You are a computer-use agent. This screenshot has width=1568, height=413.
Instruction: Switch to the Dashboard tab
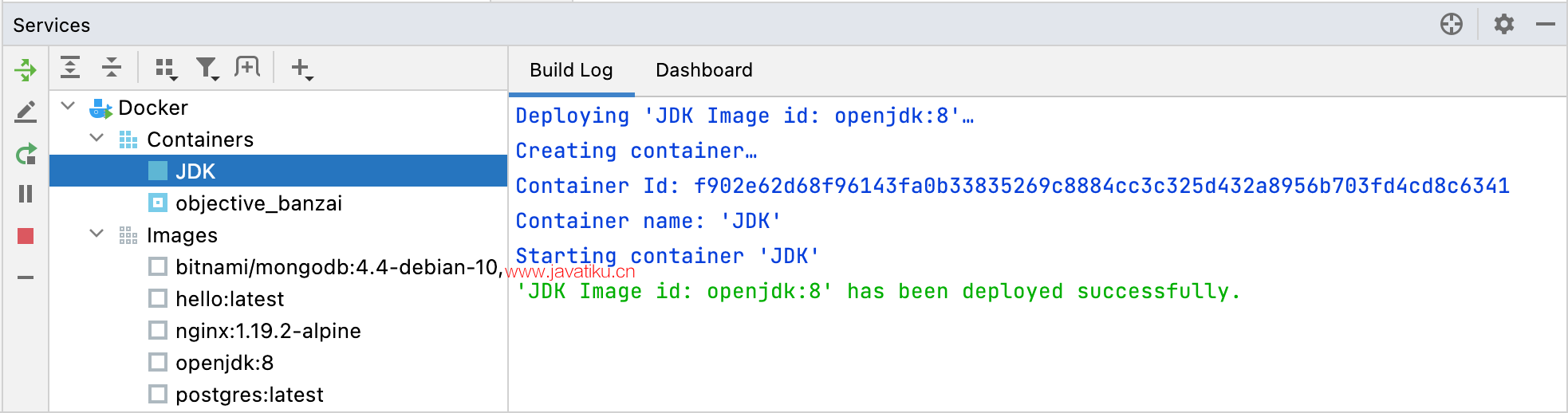pyautogui.click(x=703, y=70)
